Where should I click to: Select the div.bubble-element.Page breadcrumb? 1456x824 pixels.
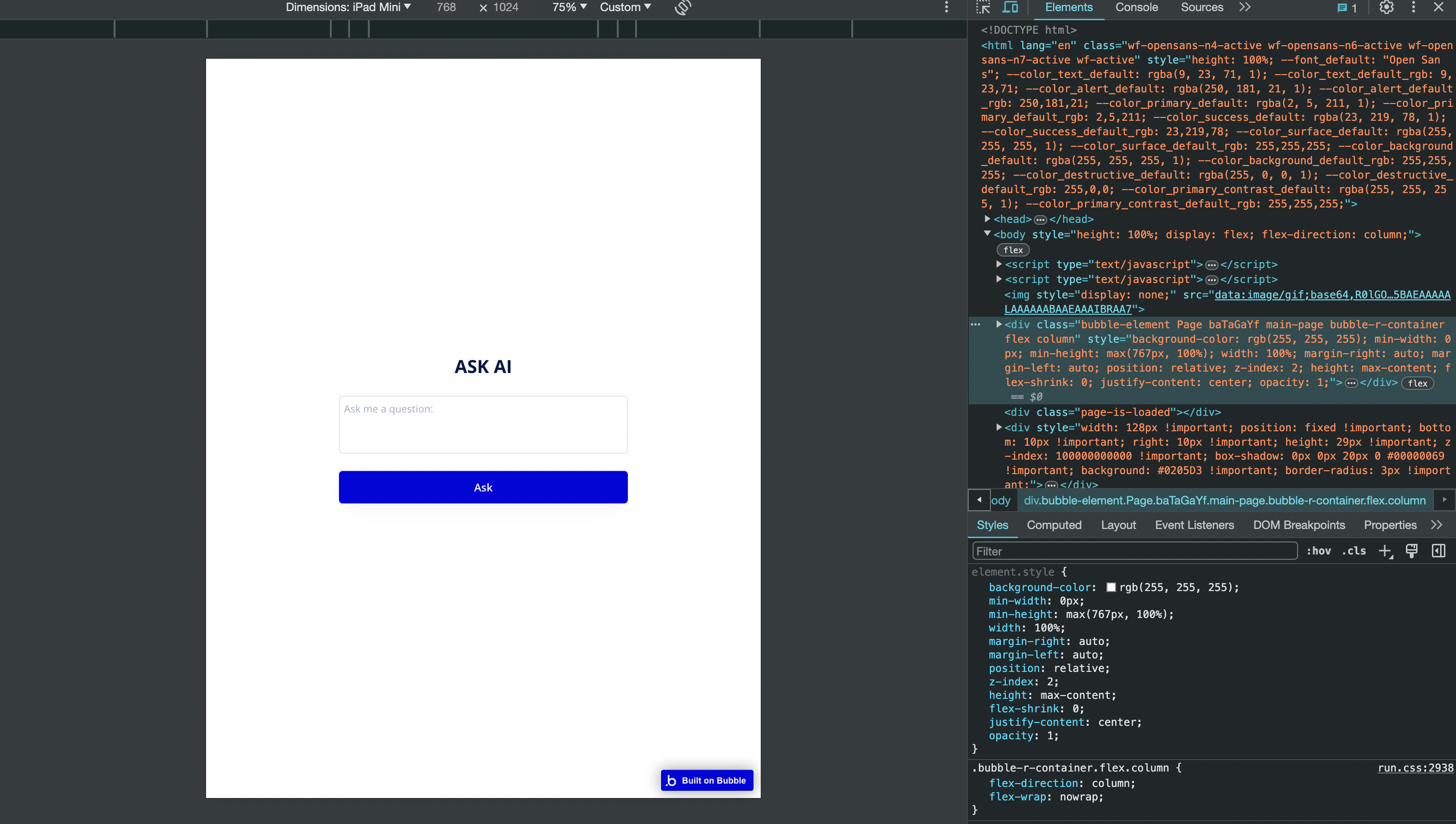[x=1224, y=500]
